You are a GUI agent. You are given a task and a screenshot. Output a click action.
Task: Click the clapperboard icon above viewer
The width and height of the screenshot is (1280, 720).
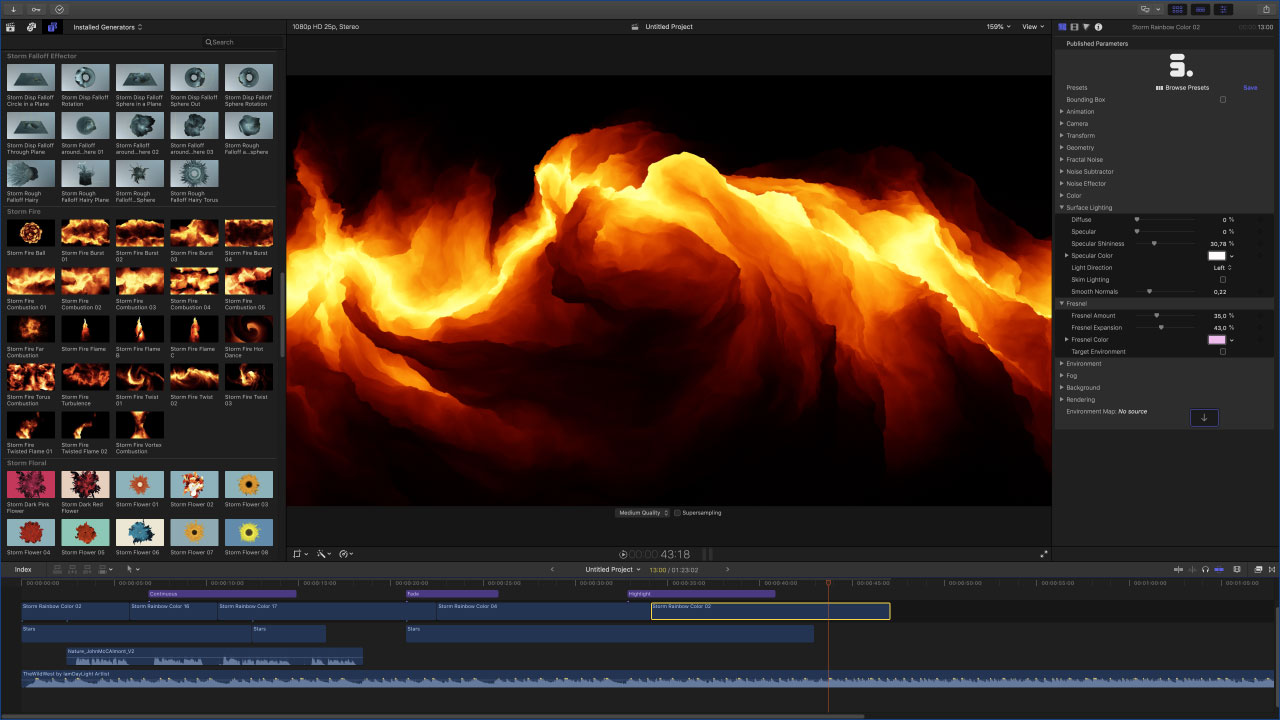point(635,27)
